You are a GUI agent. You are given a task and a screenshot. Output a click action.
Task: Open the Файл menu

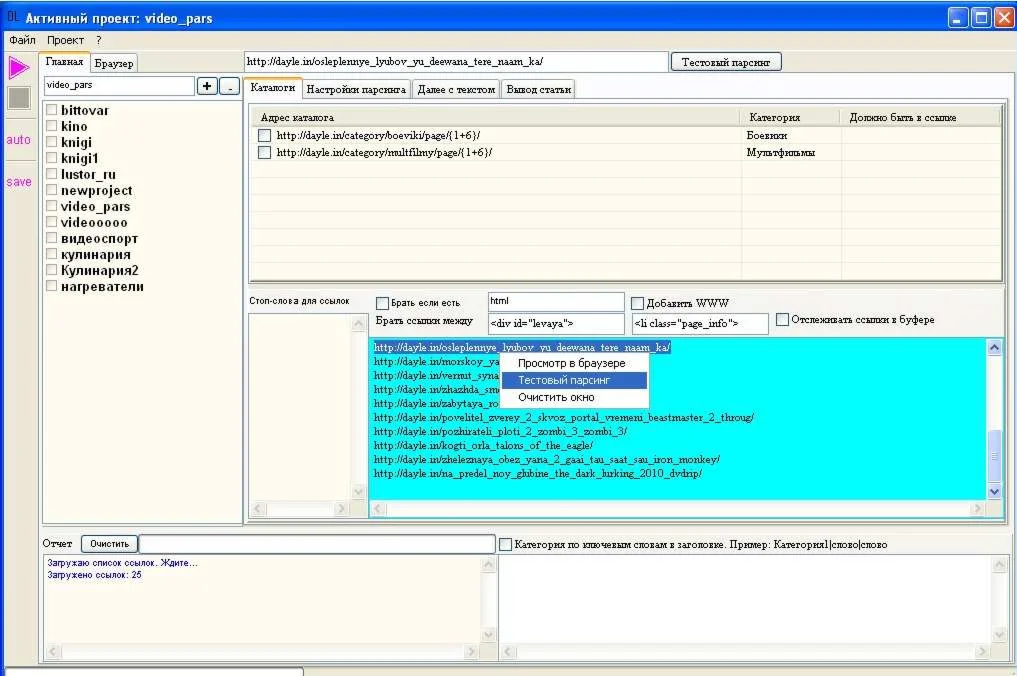22,40
